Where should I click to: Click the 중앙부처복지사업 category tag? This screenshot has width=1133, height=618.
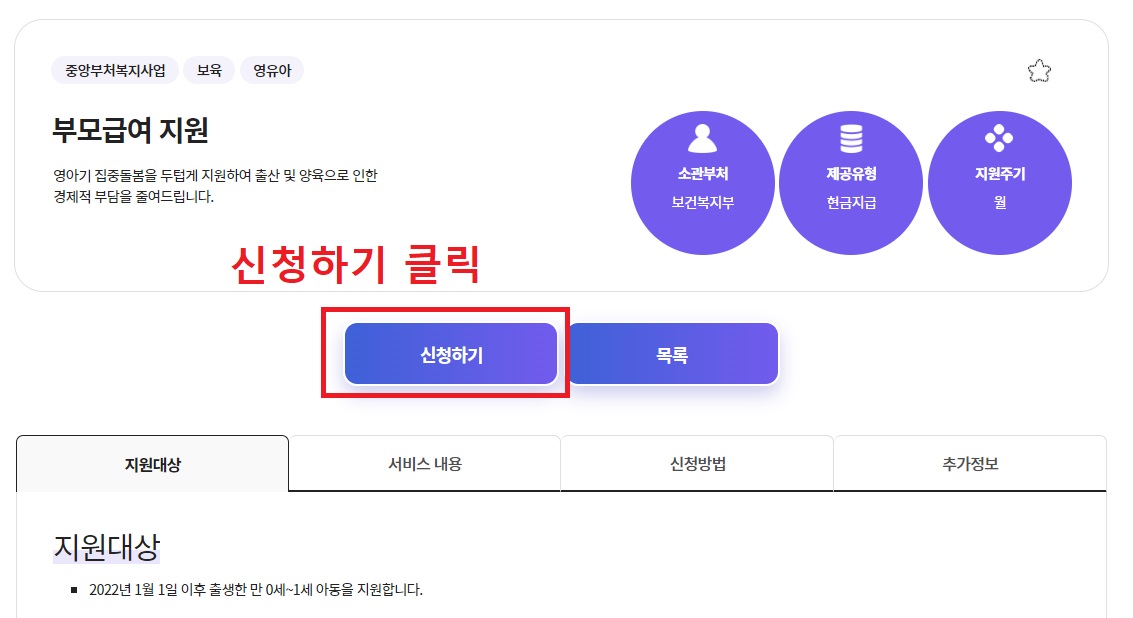(x=113, y=70)
